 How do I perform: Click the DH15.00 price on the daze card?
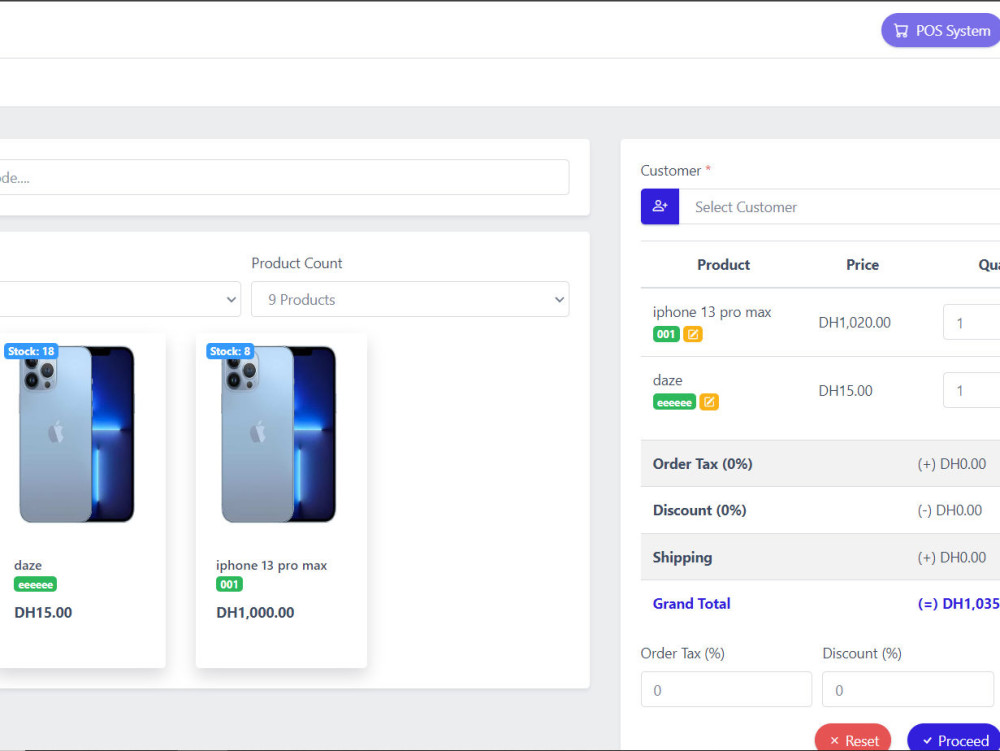(x=43, y=613)
